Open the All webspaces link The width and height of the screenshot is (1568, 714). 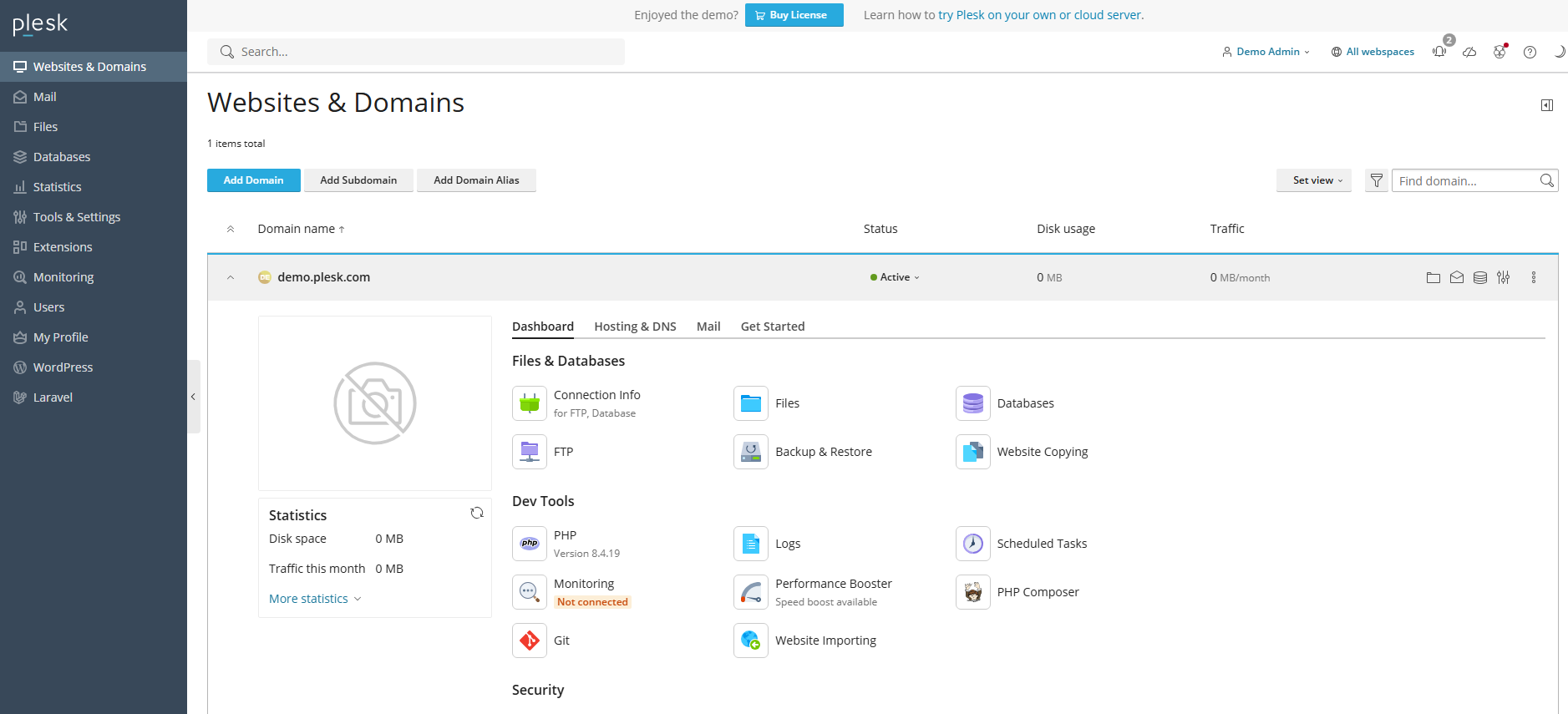1373,52
